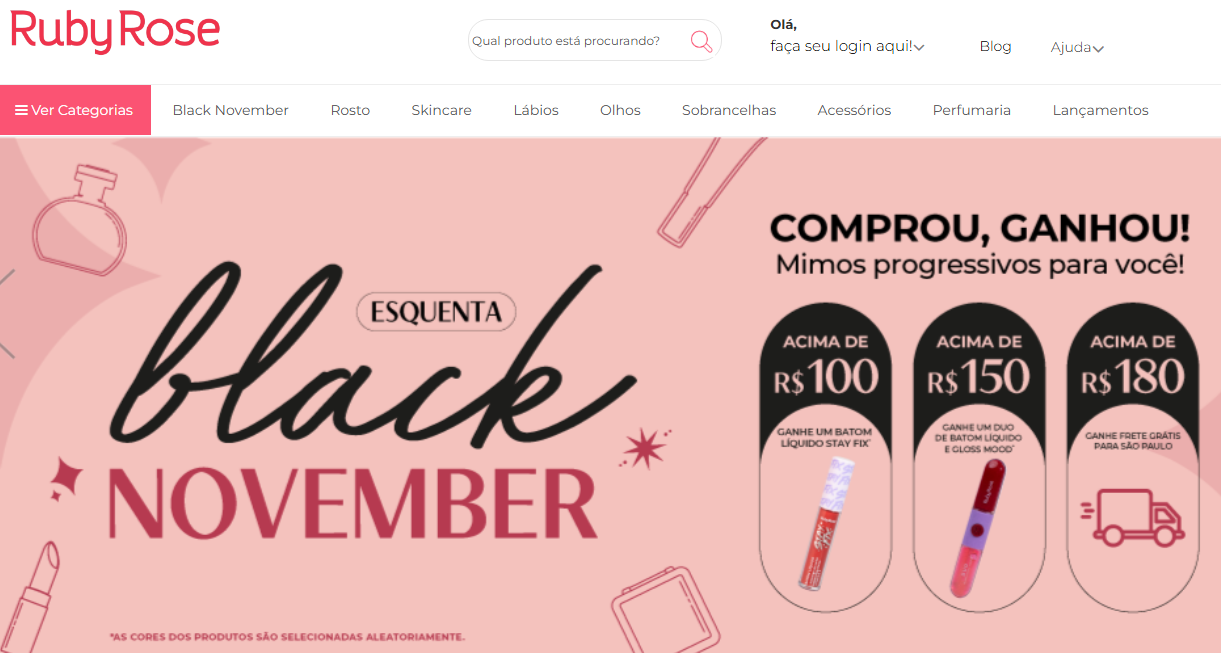Image resolution: width=1221 pixels, height=653 pixels.
Task: Expand the login dropdown chevron
Action: (x=919, y=47)
